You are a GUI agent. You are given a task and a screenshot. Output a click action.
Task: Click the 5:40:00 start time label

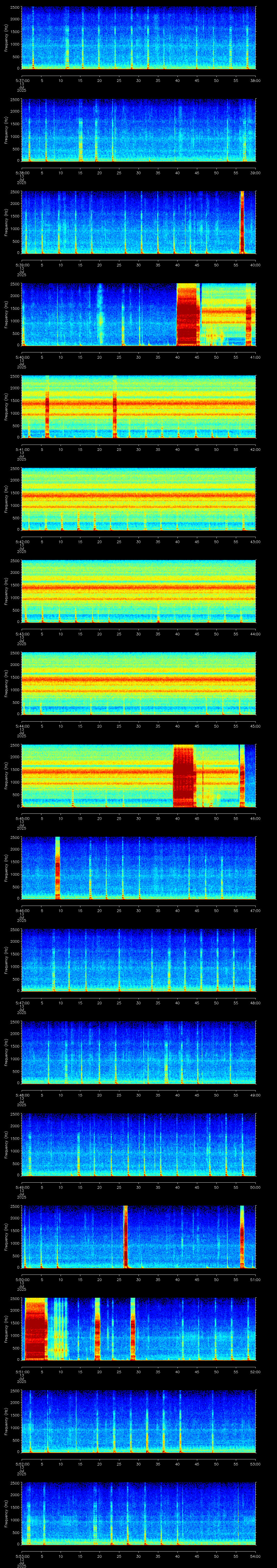point(22,357)
